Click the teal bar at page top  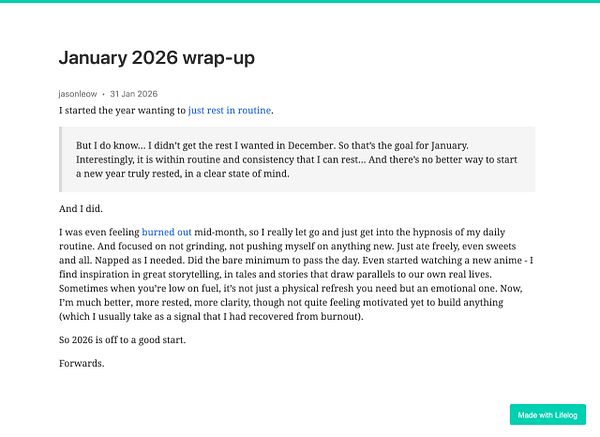click(x=300, y=2)
